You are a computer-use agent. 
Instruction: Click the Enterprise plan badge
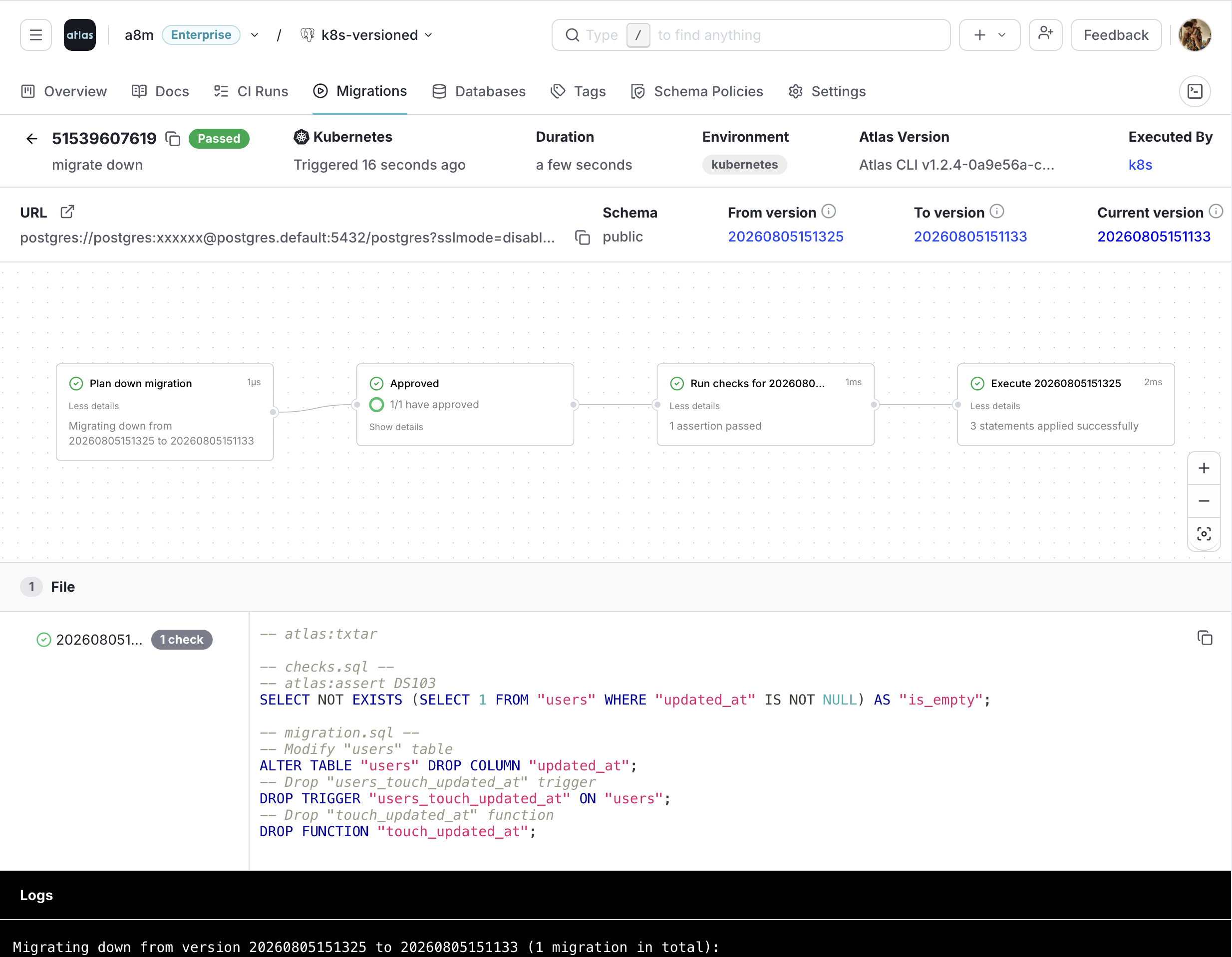[201, 35]
